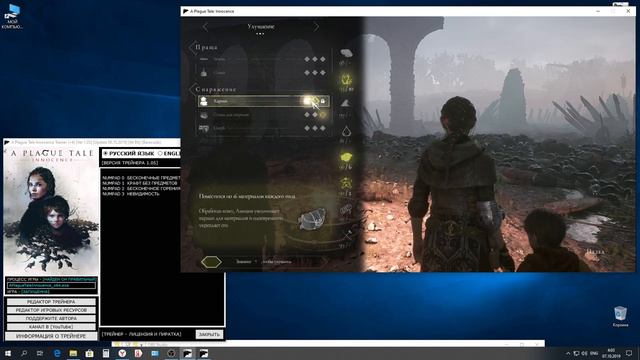This screenshot has width=640, height=360.
Task: Open Microsoft Store from the taskbar
Action: tap(89, 353)
